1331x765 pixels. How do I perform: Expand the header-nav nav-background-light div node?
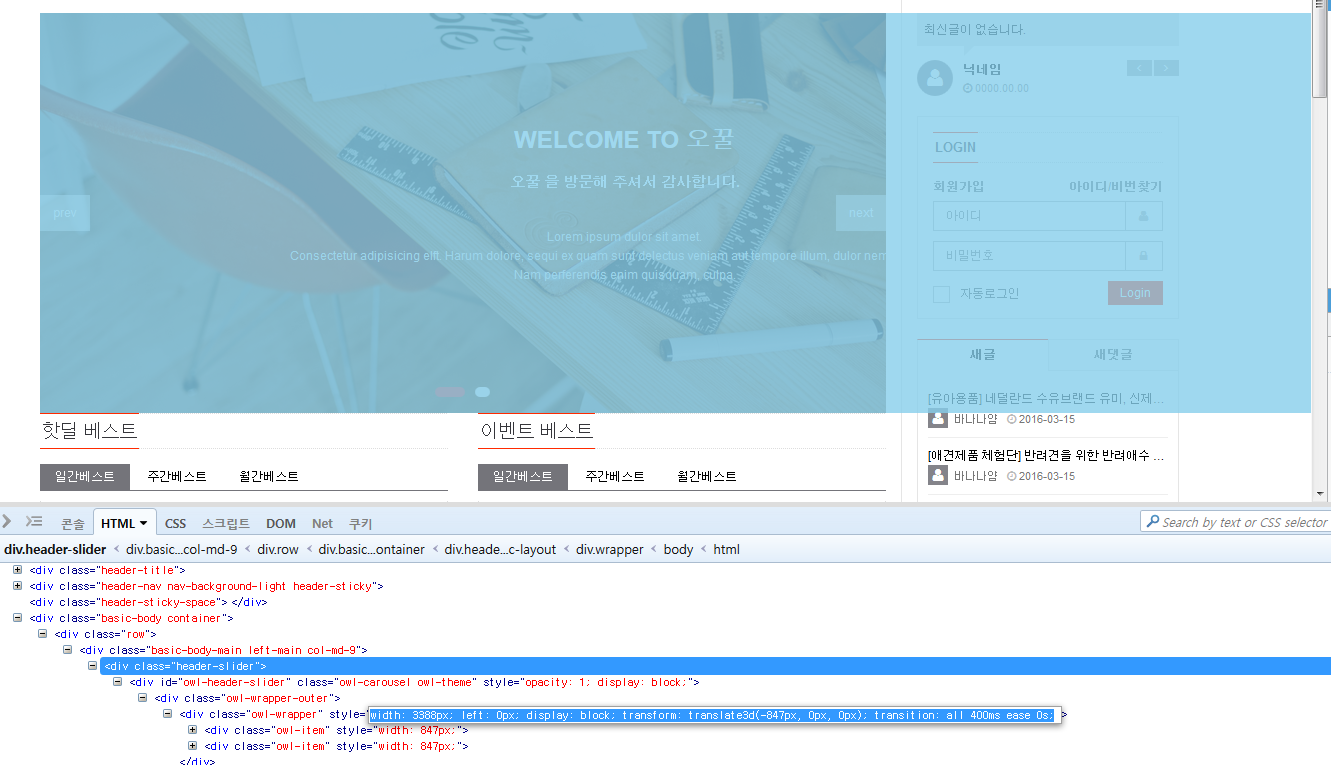17,585
